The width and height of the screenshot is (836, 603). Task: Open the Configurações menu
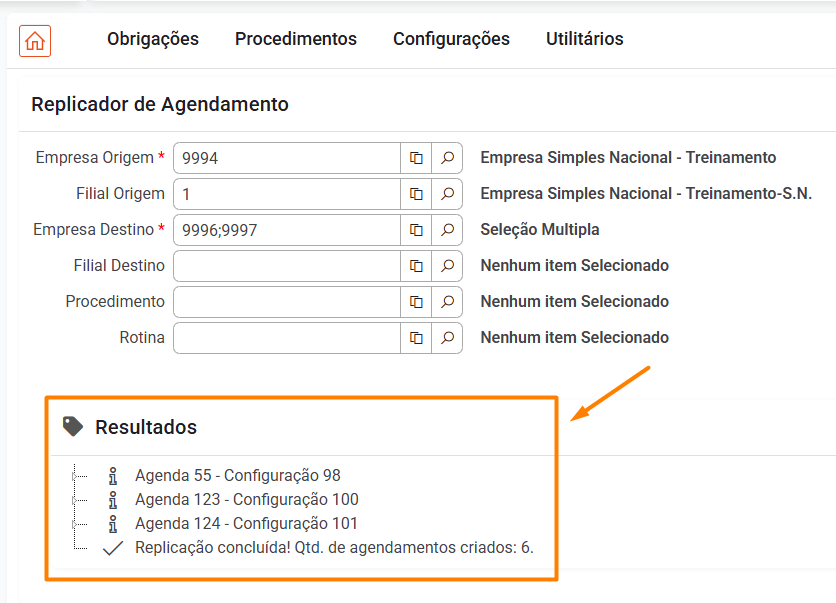click(451, 39)
